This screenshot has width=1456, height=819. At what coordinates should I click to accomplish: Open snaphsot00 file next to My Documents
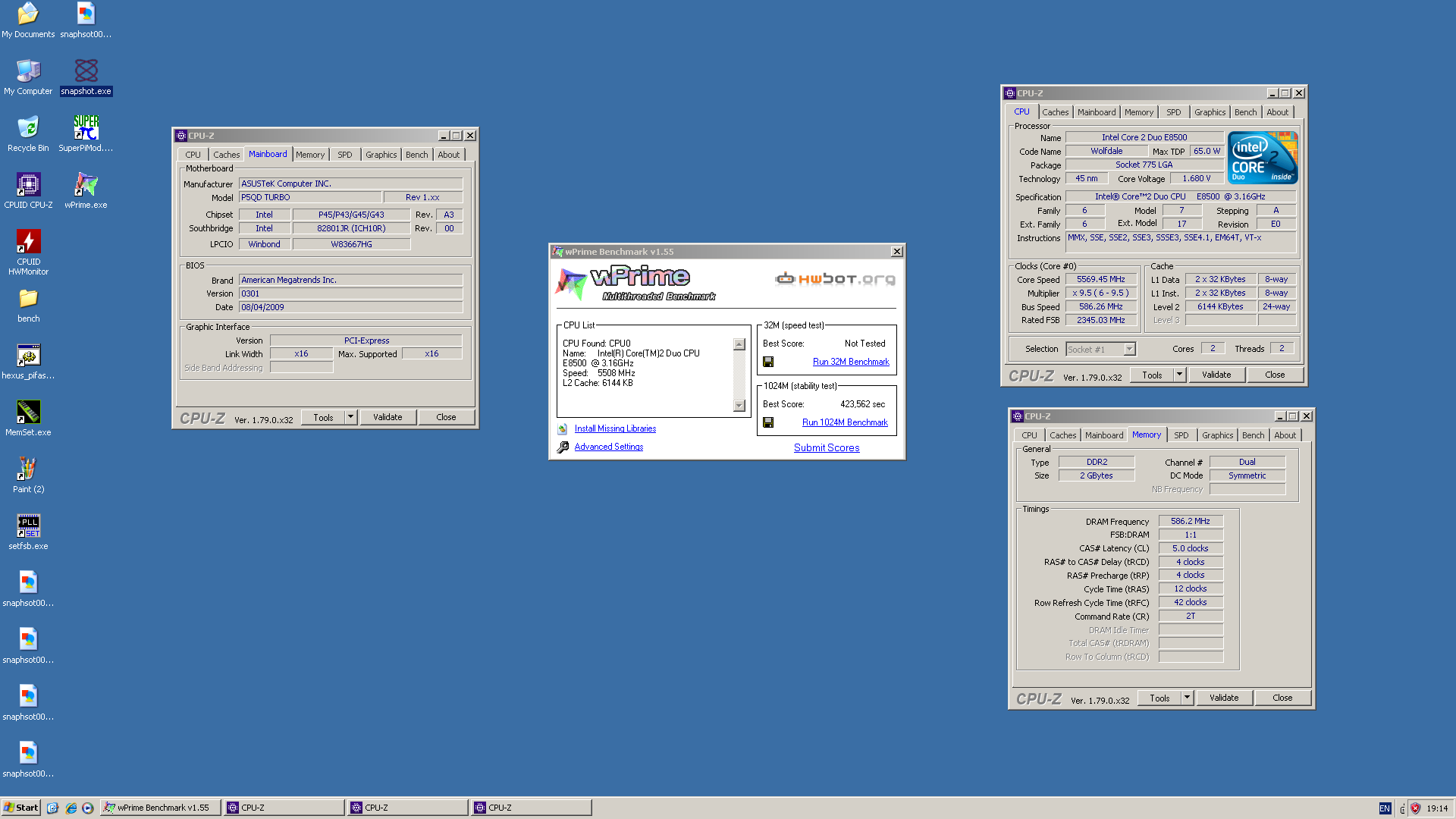(x=86, y=20)
